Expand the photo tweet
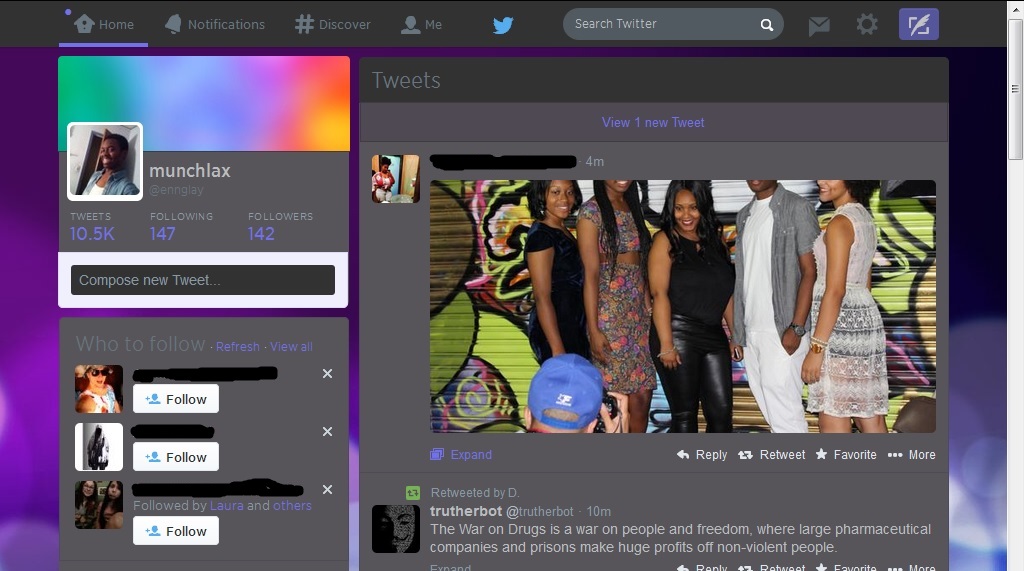1024x571 pixels. pyautogui.click(x=461, y=455)
